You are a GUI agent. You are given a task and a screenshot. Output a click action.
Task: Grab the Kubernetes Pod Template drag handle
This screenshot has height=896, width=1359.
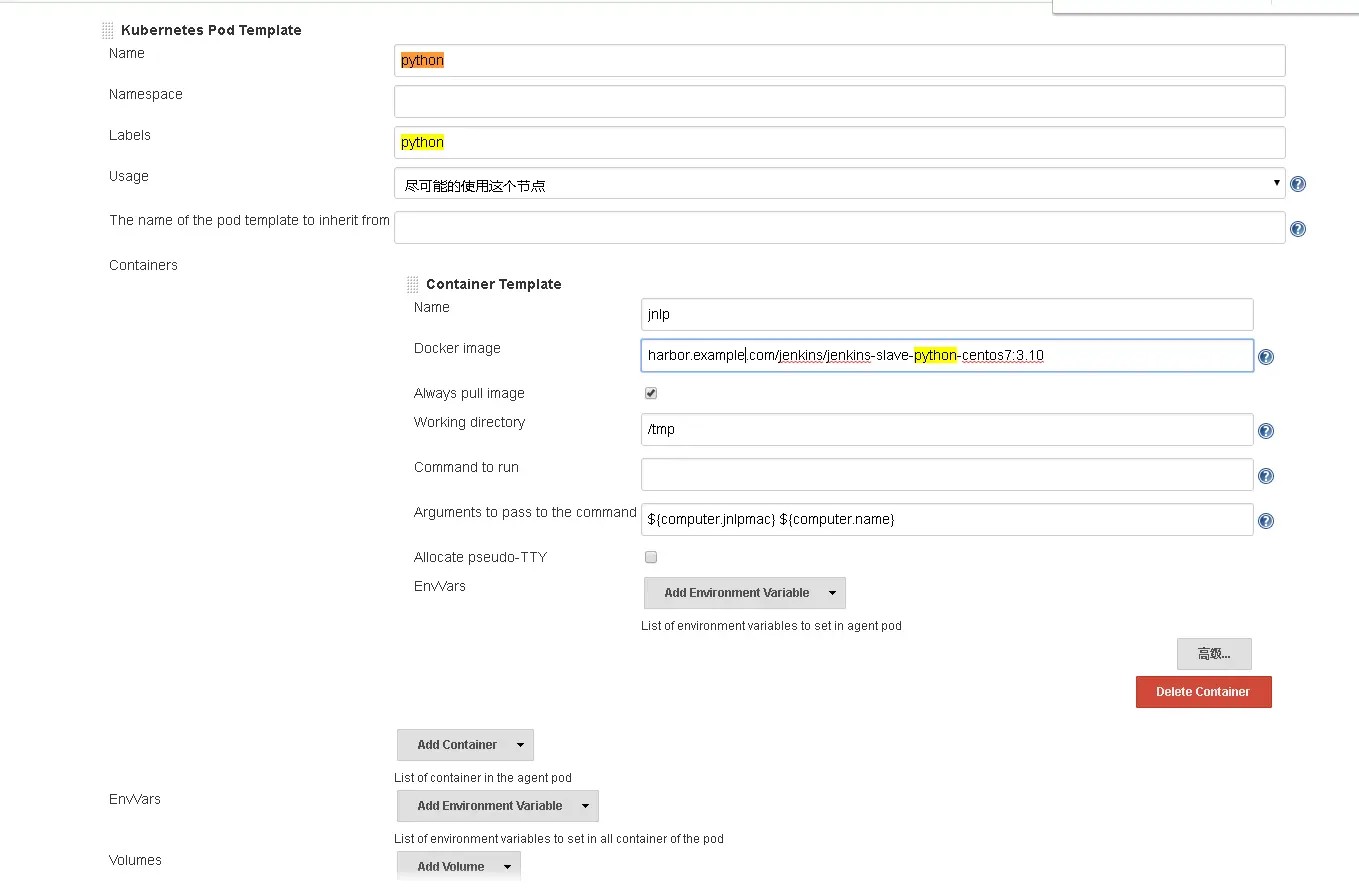(107, 31)
